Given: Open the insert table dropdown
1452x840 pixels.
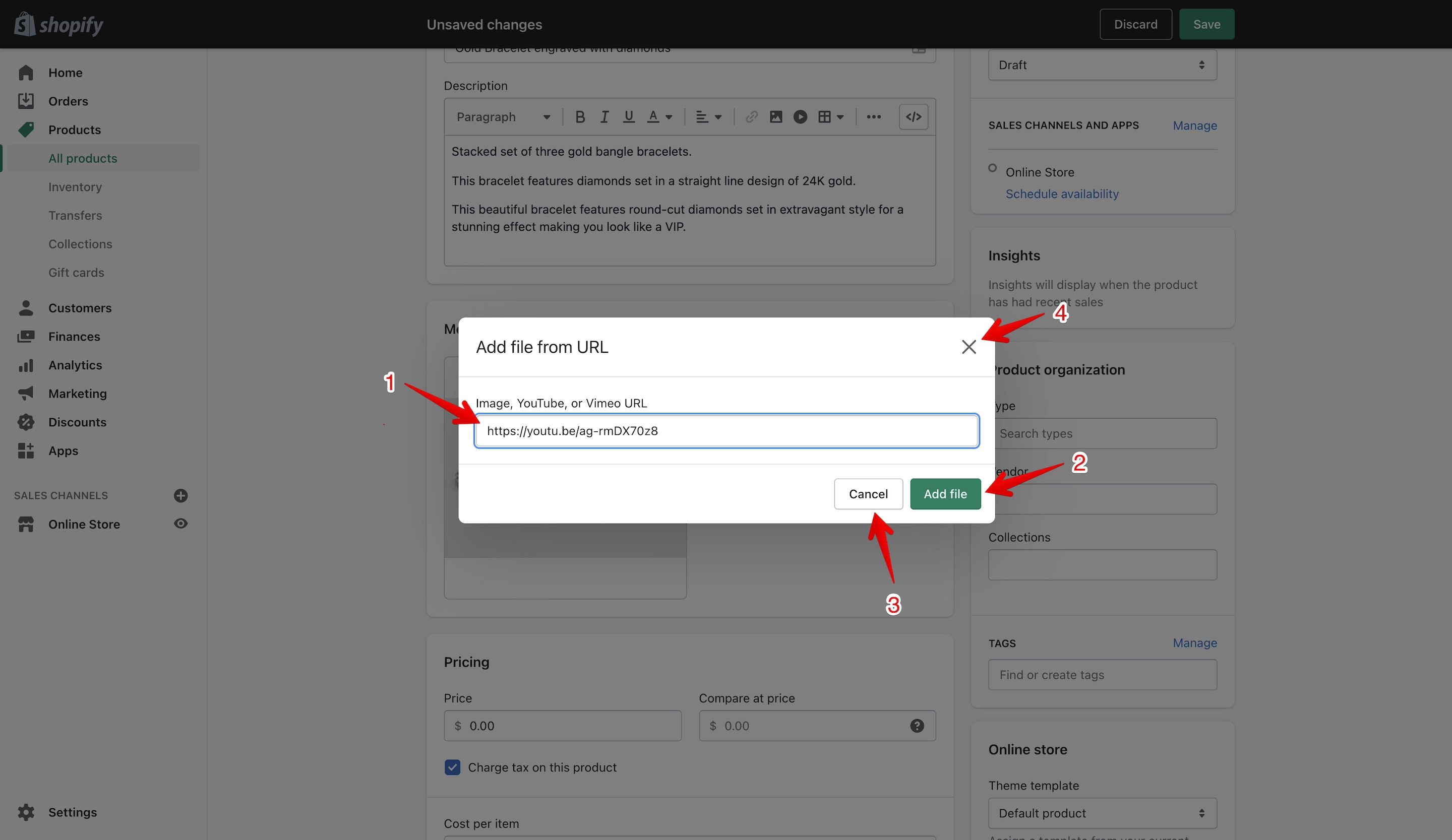Looking at the screenshot, I should click(830, 117).
